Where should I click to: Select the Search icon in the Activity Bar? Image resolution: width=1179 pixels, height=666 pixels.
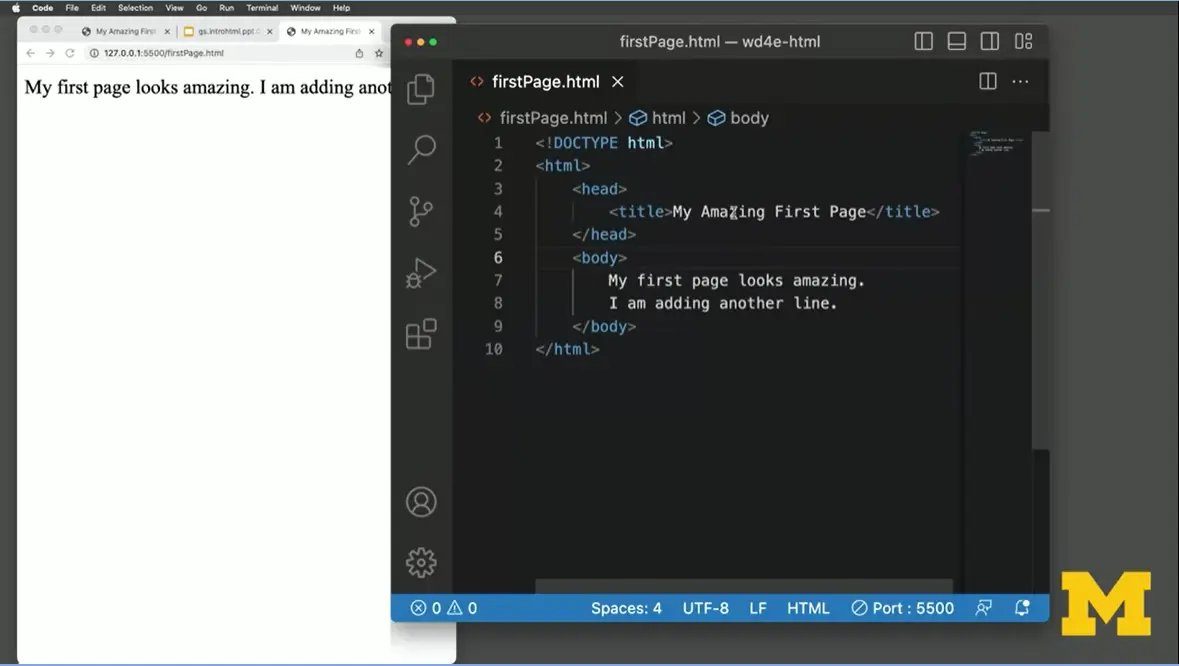(x=420, y=150)
